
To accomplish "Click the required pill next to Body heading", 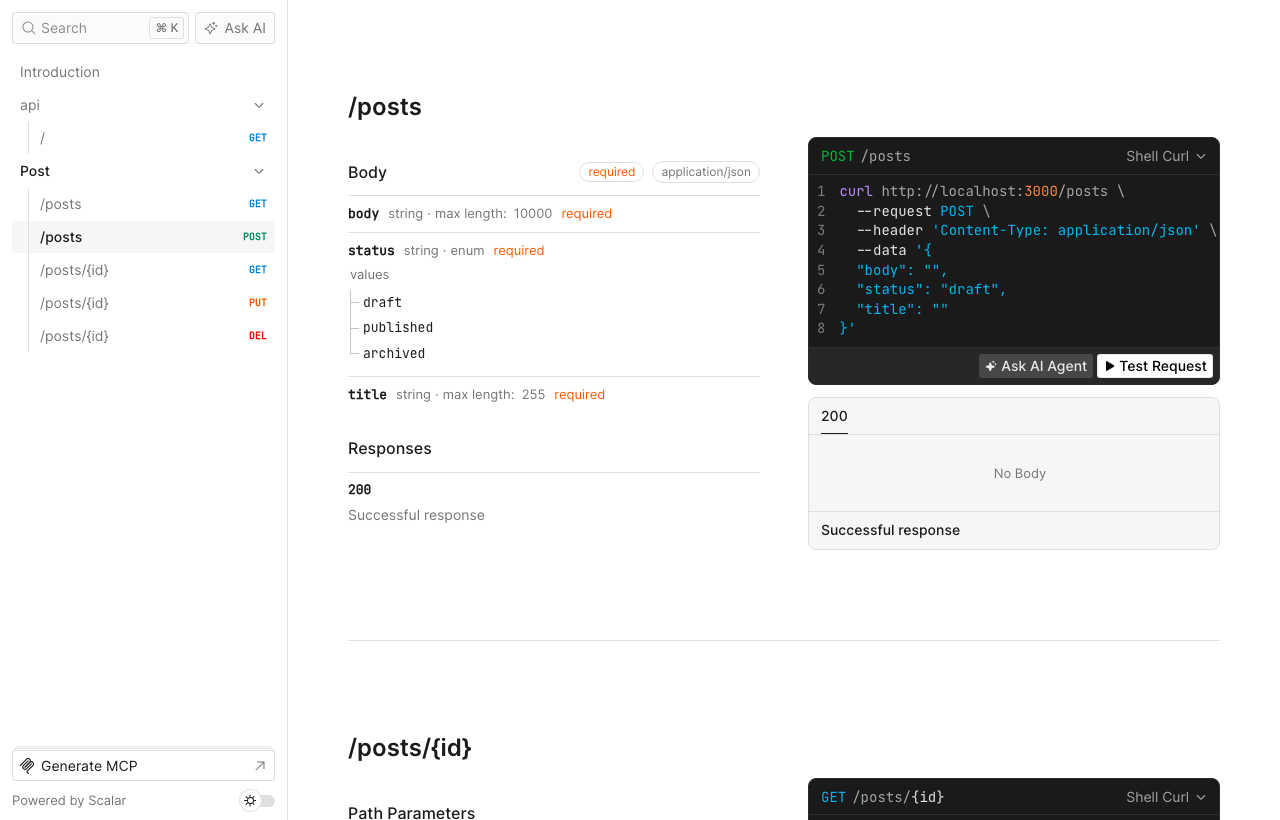I will click(x=611, y=172).
